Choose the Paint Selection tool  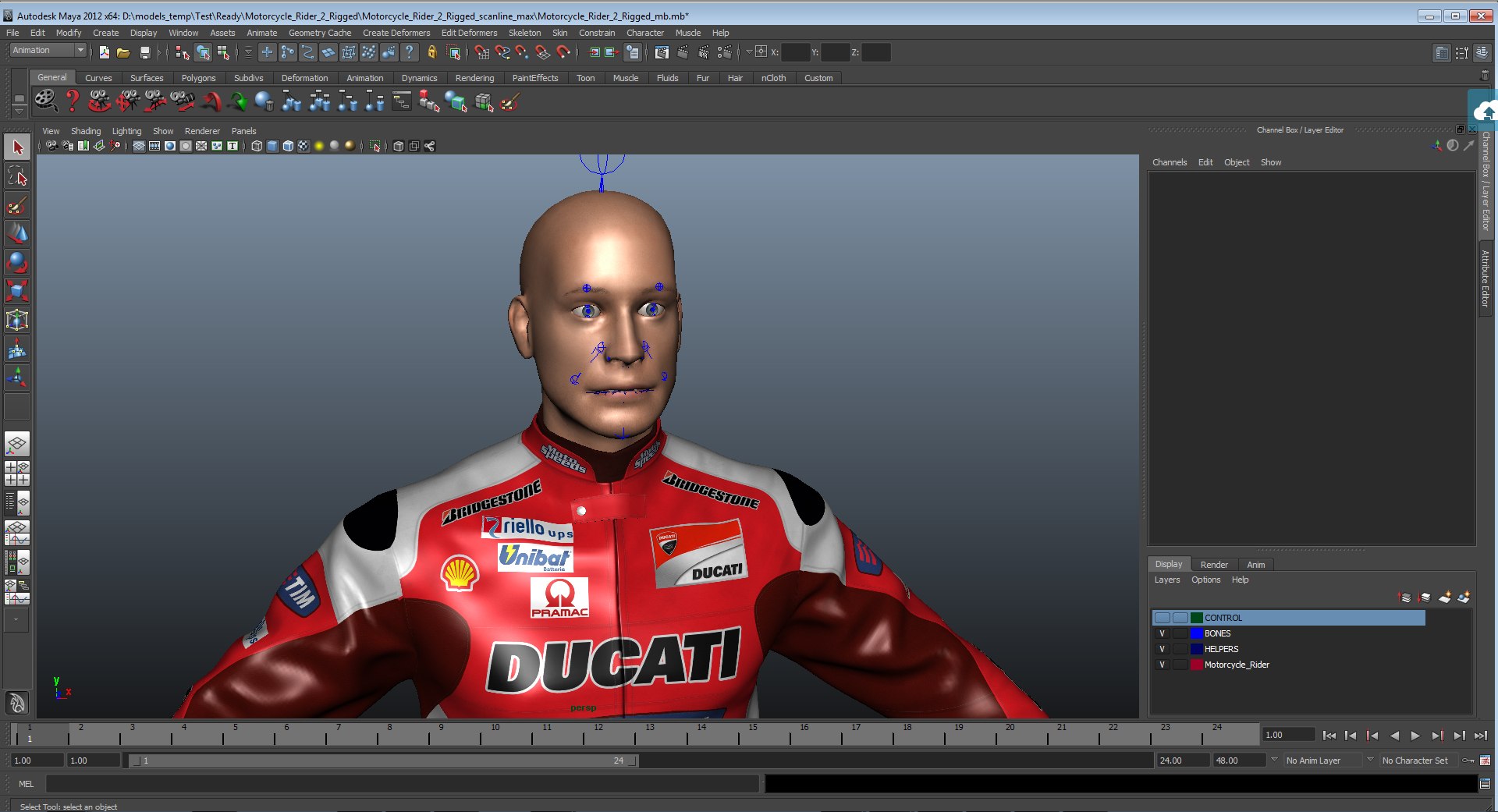click(x=17, y=205)
